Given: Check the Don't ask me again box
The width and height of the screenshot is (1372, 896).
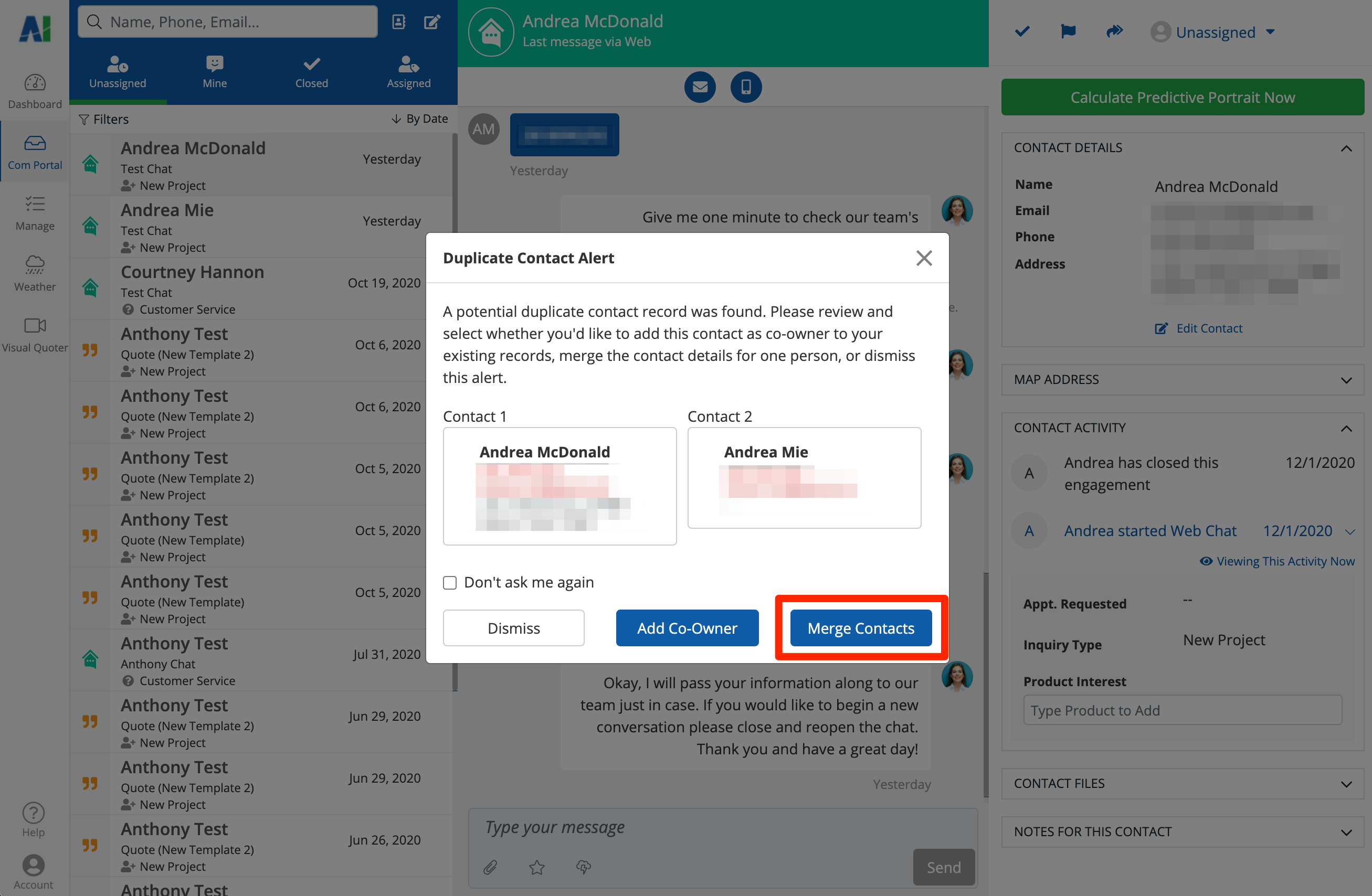Looking at the screenshot, I should [x=450, y=582].
